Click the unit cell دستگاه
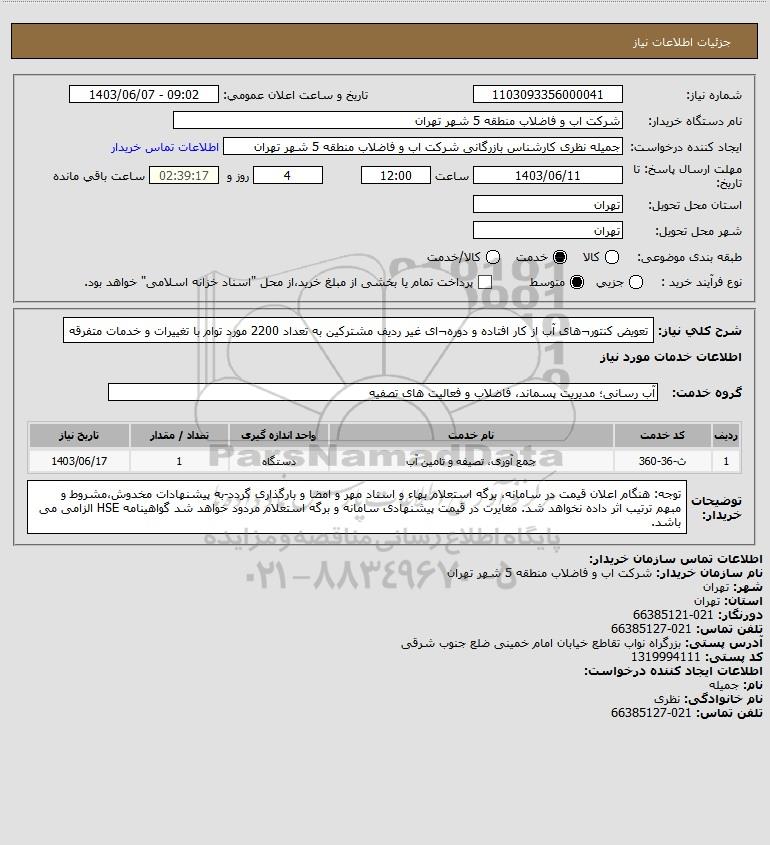770x845 pixels. 279,461
